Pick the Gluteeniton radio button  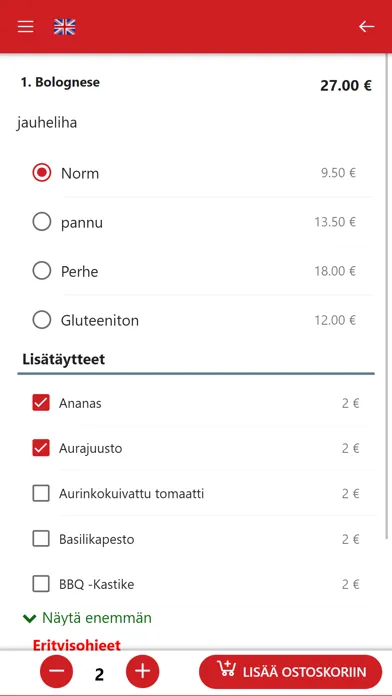coord(42,320)
